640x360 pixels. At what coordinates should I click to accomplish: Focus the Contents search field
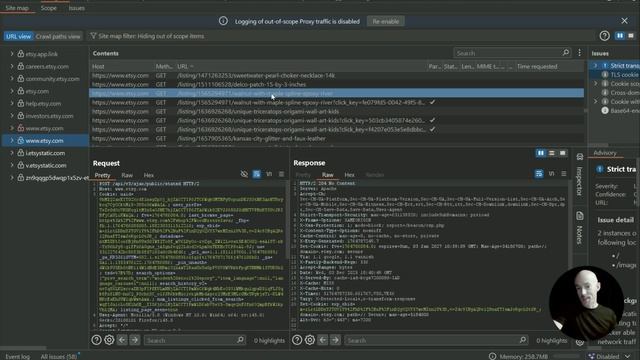click(x=507, y=53)
